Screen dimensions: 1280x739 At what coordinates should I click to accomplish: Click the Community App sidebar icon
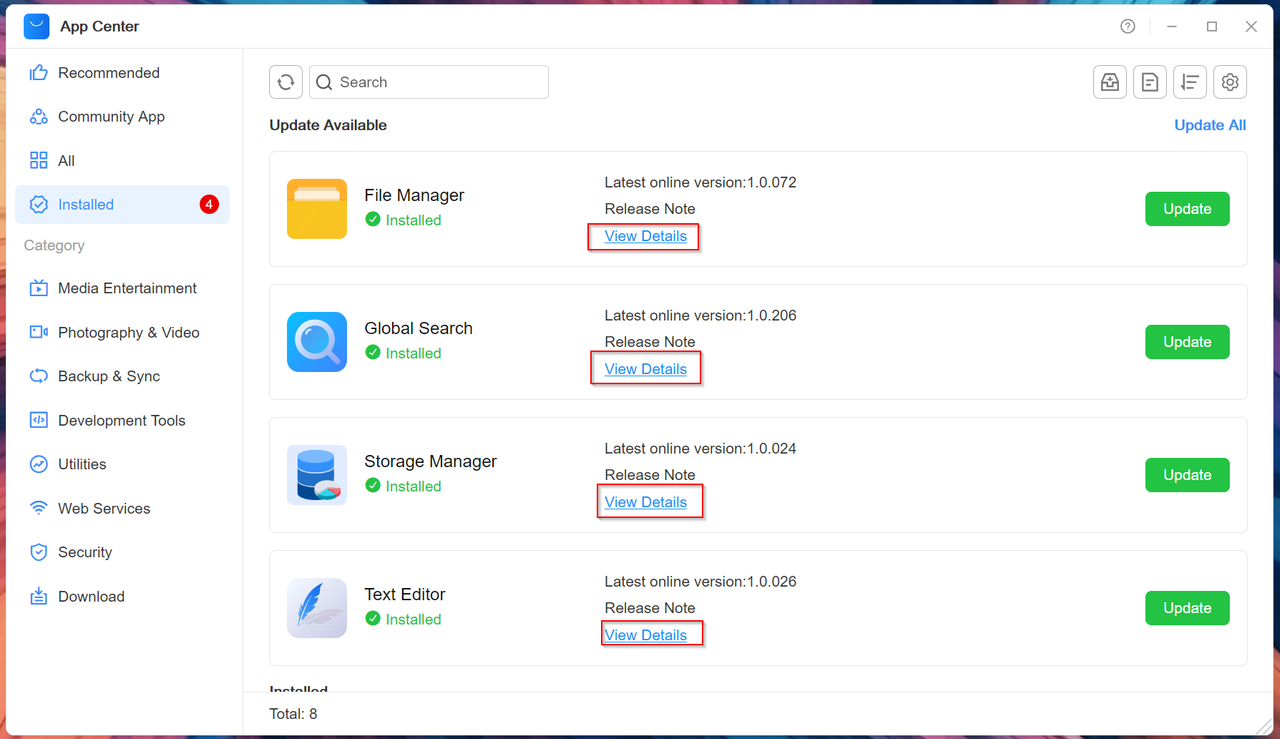(x=39, y=117)
